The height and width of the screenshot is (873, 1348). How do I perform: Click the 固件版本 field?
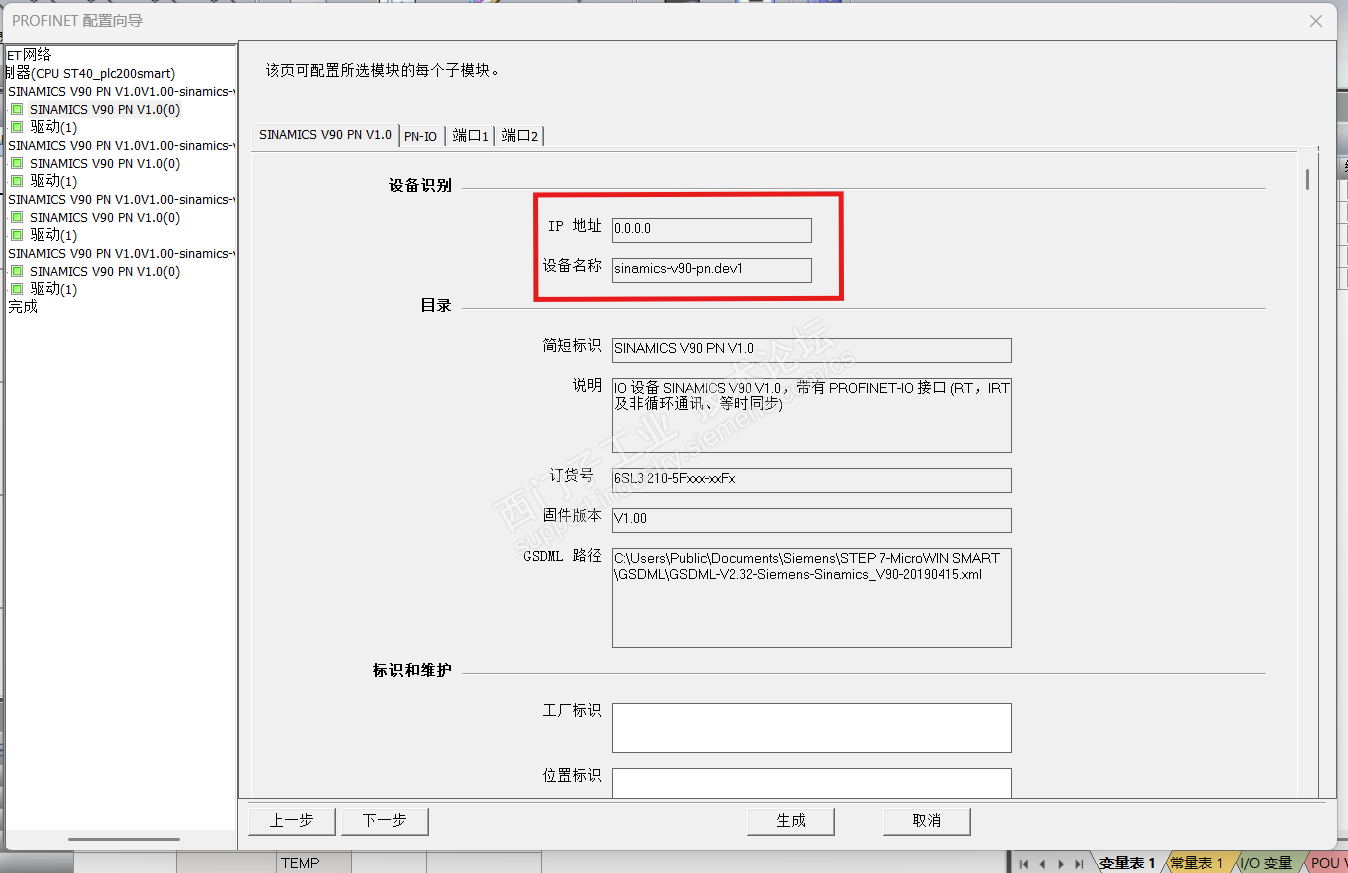812,520
